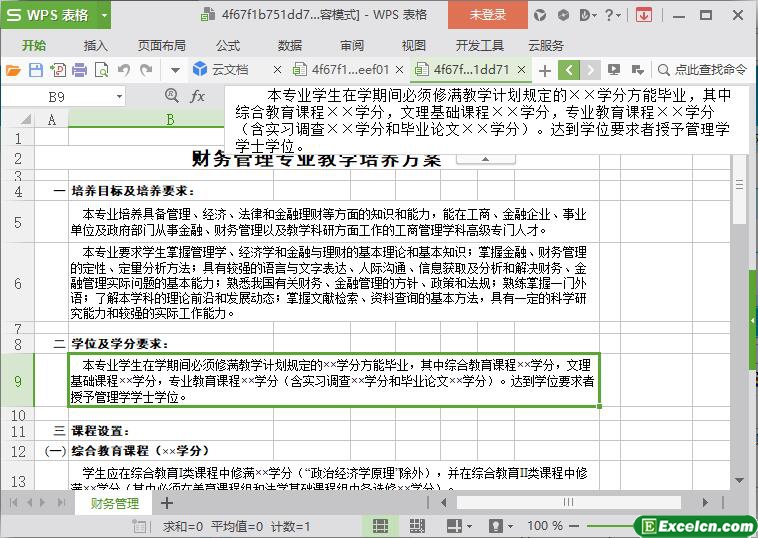Viewport: 758px width, 538px height.
Task: Click the heading 综合教育课程（××学分）
Action: point(141,451)
